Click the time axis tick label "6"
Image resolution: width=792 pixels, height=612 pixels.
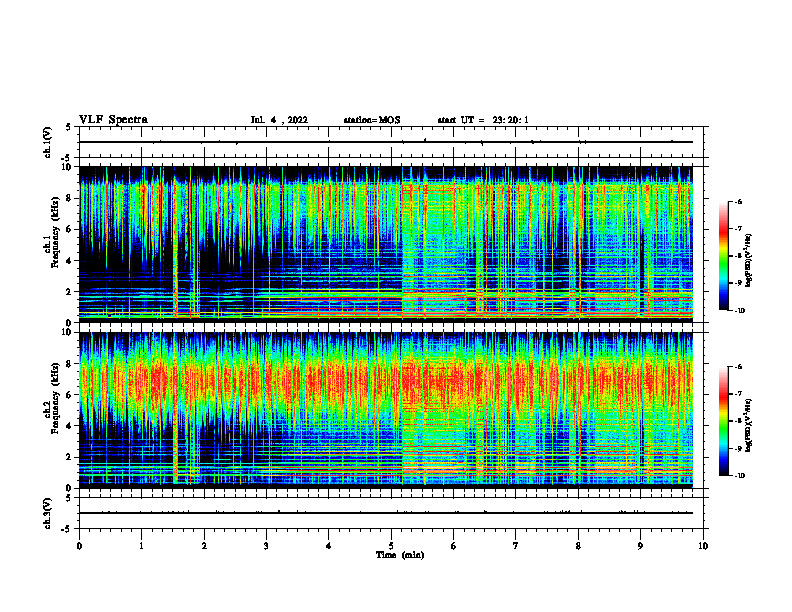(x=454, y=546)
